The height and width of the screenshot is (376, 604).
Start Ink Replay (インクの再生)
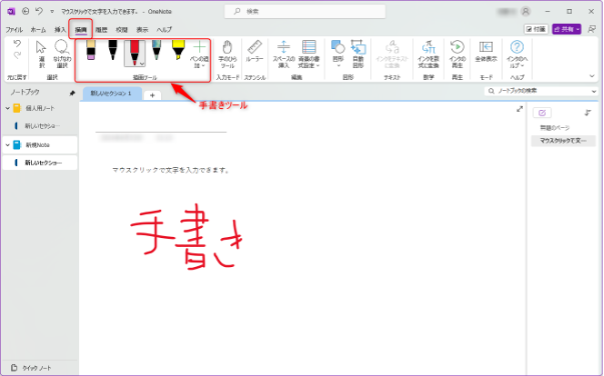pos(457,54)
